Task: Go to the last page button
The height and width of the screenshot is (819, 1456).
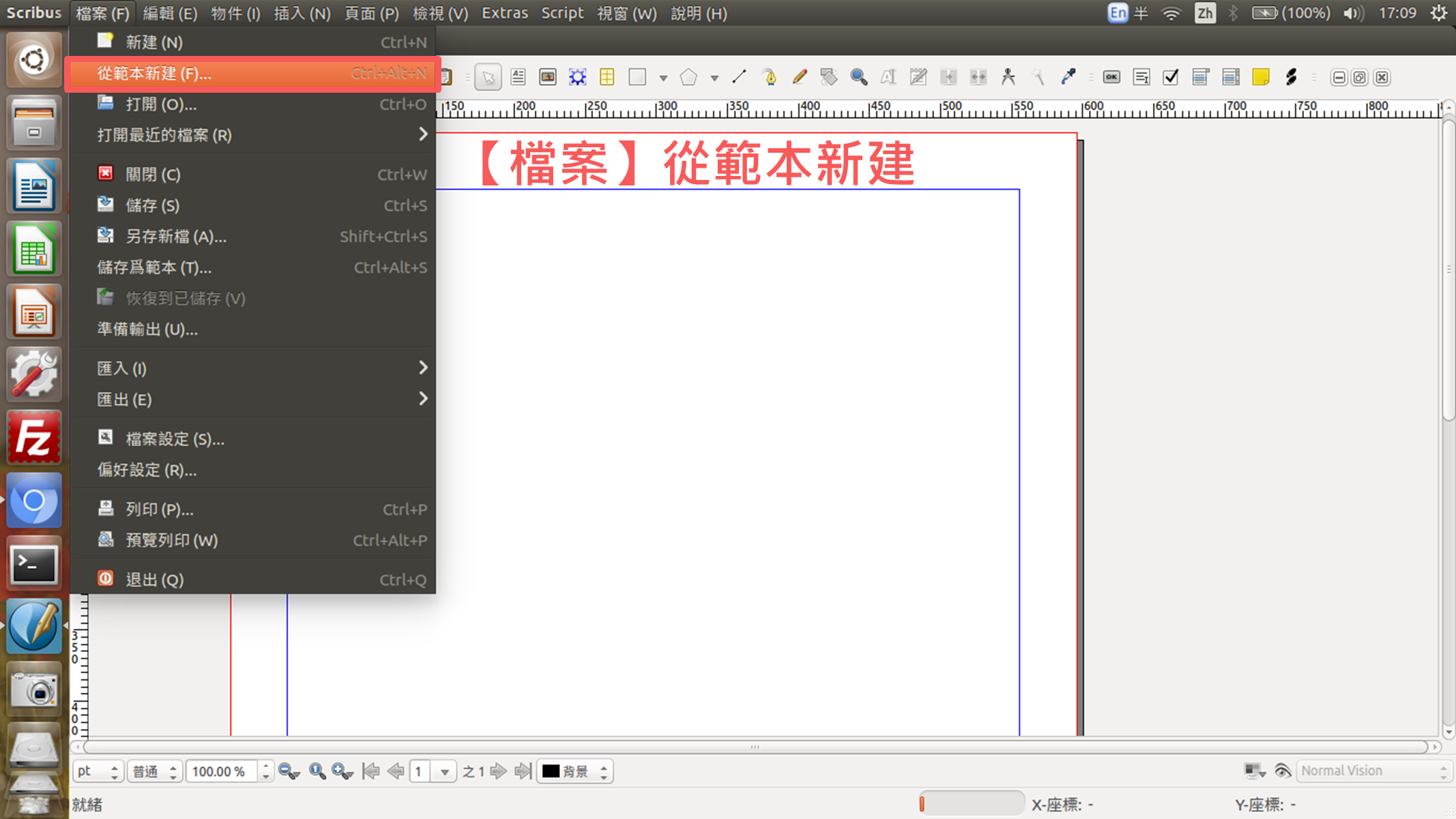Action: click(x=523, y=771)
